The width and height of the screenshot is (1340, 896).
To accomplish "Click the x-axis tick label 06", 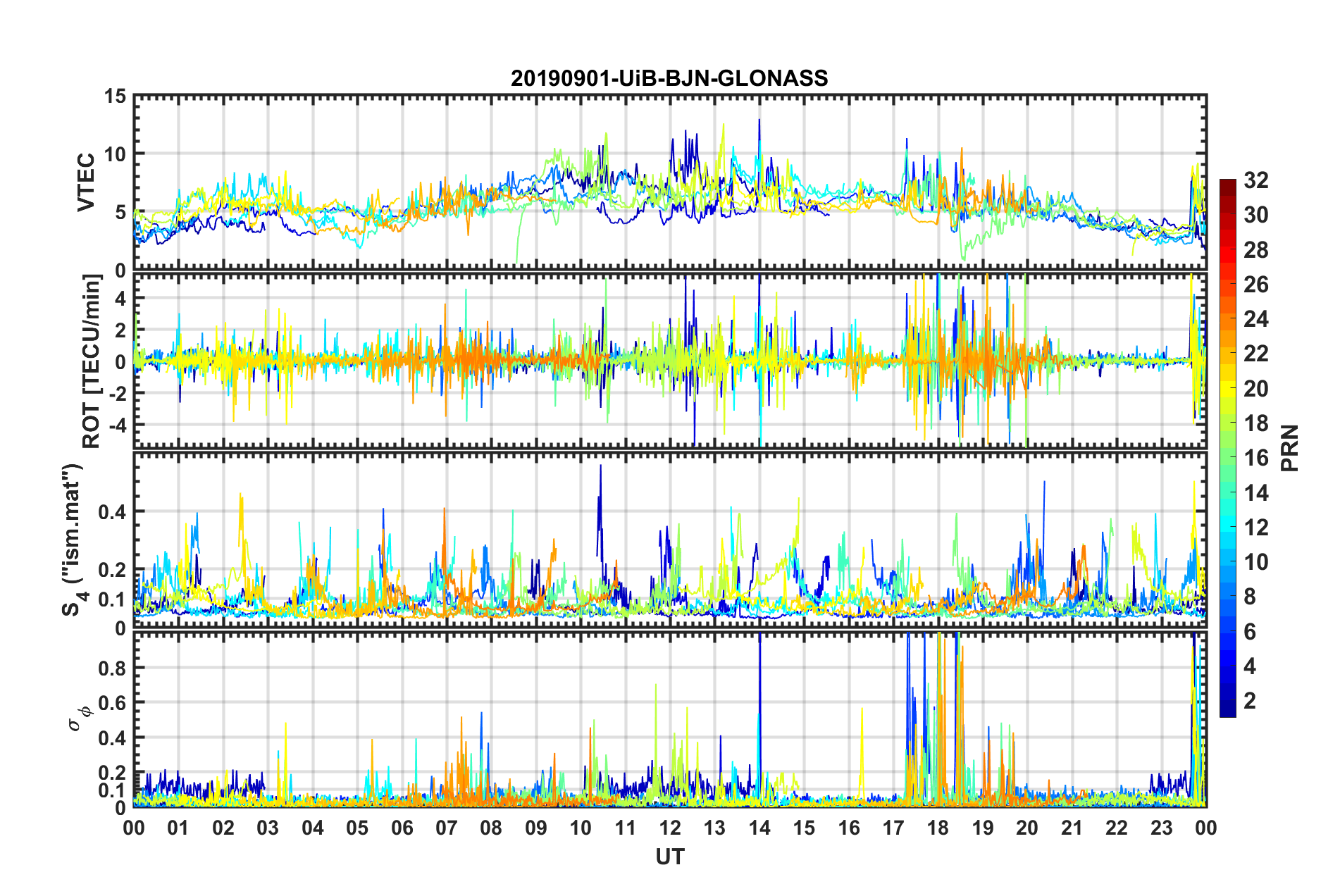I will pos(402,828).
